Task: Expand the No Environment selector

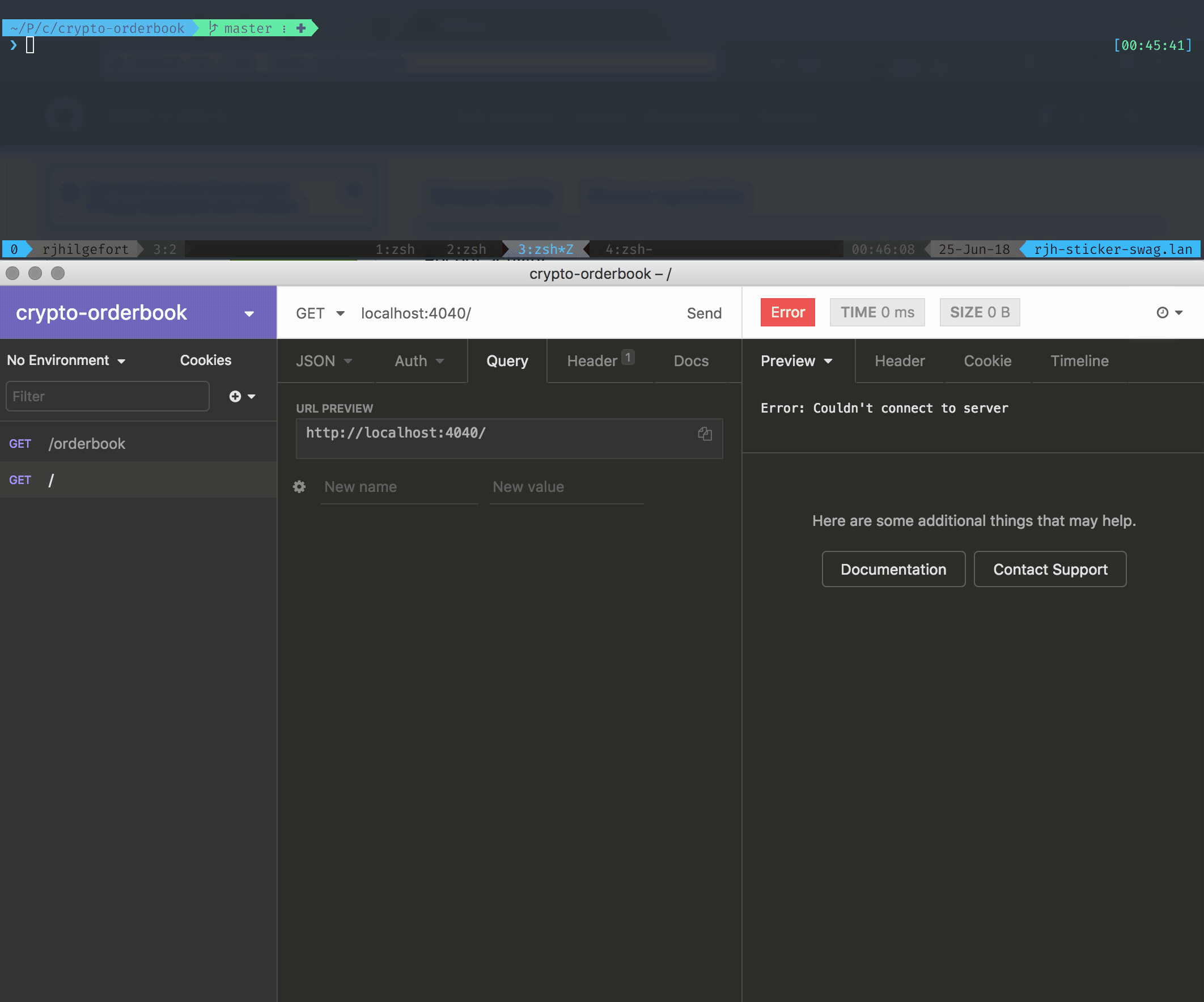Action: coord(66,360)
